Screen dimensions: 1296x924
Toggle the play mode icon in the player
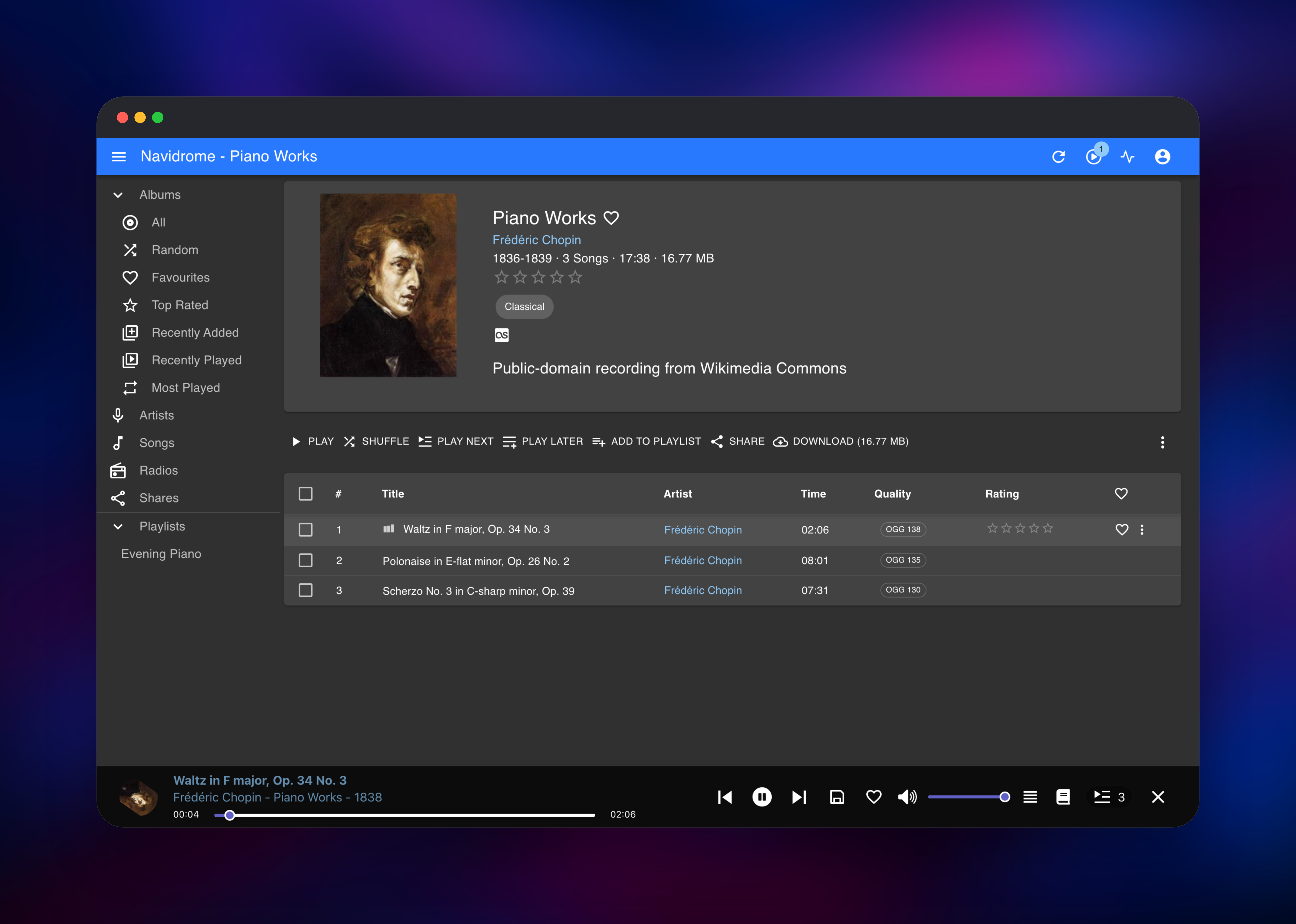point(1030,797)
